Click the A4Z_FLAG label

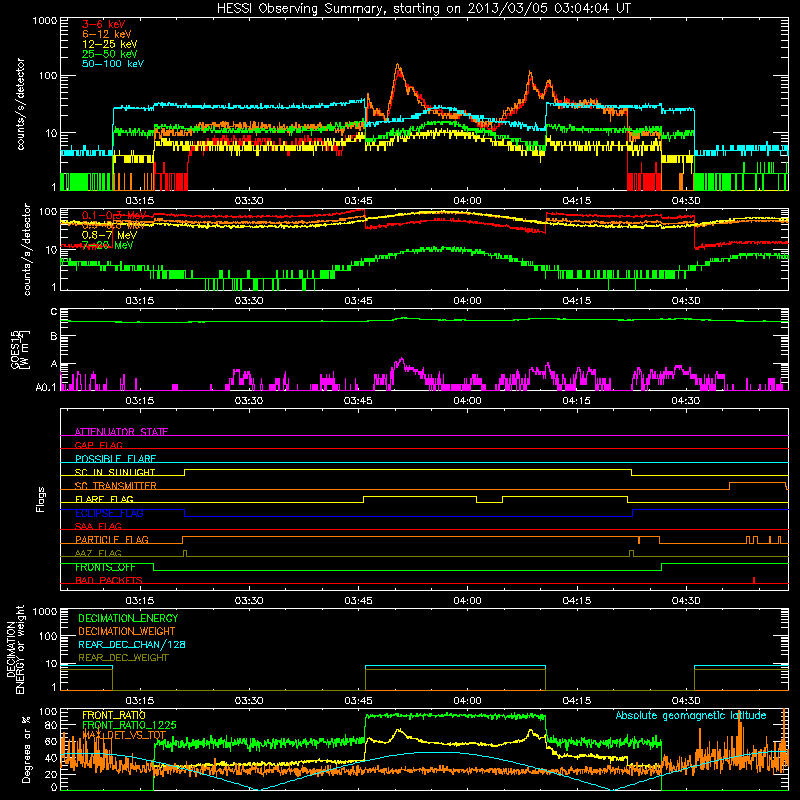pyautogui.click(x=98, y=553)
